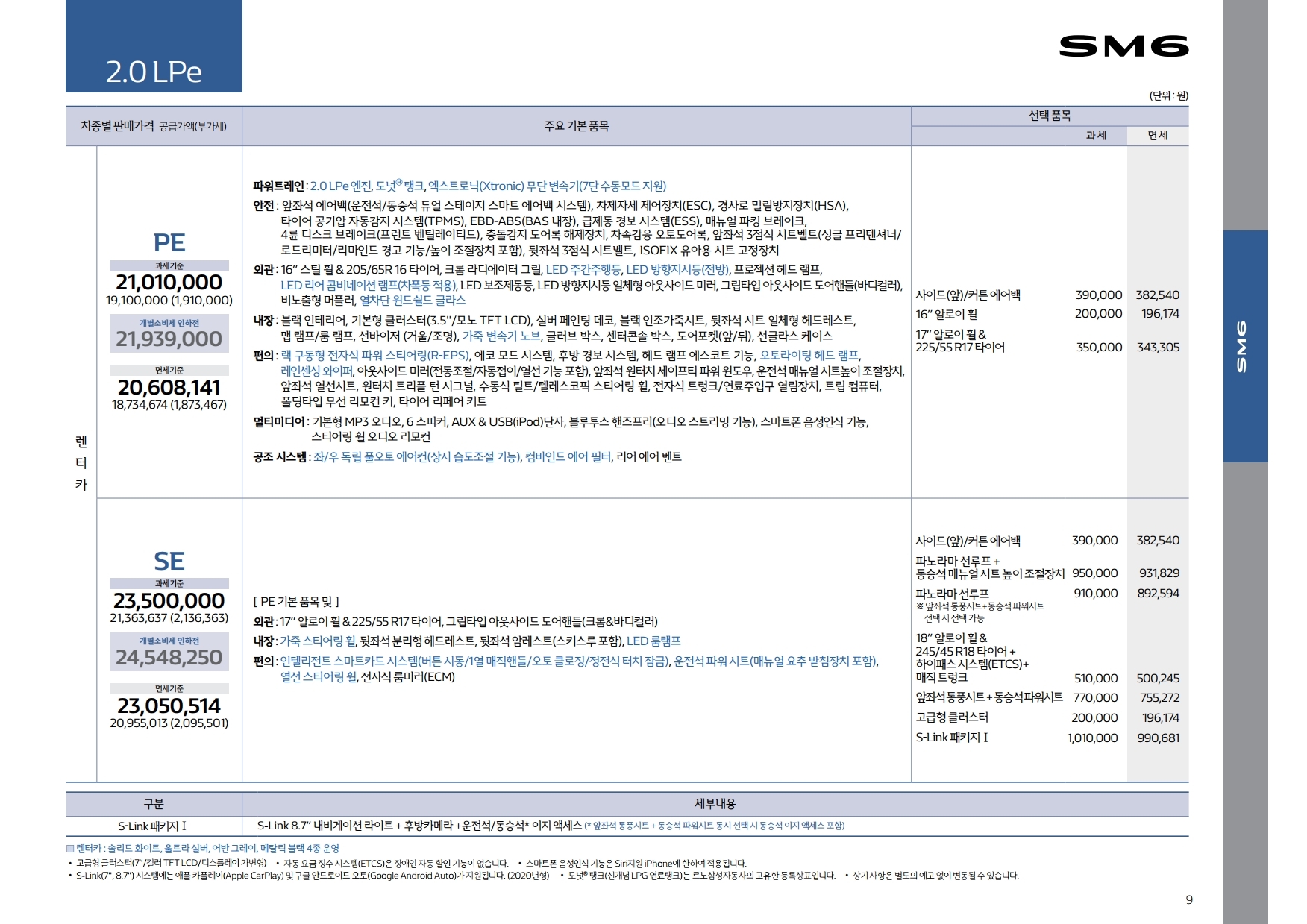
Task: Click the 차종별 판매가격 column header
Action: [x=154, y=126]
